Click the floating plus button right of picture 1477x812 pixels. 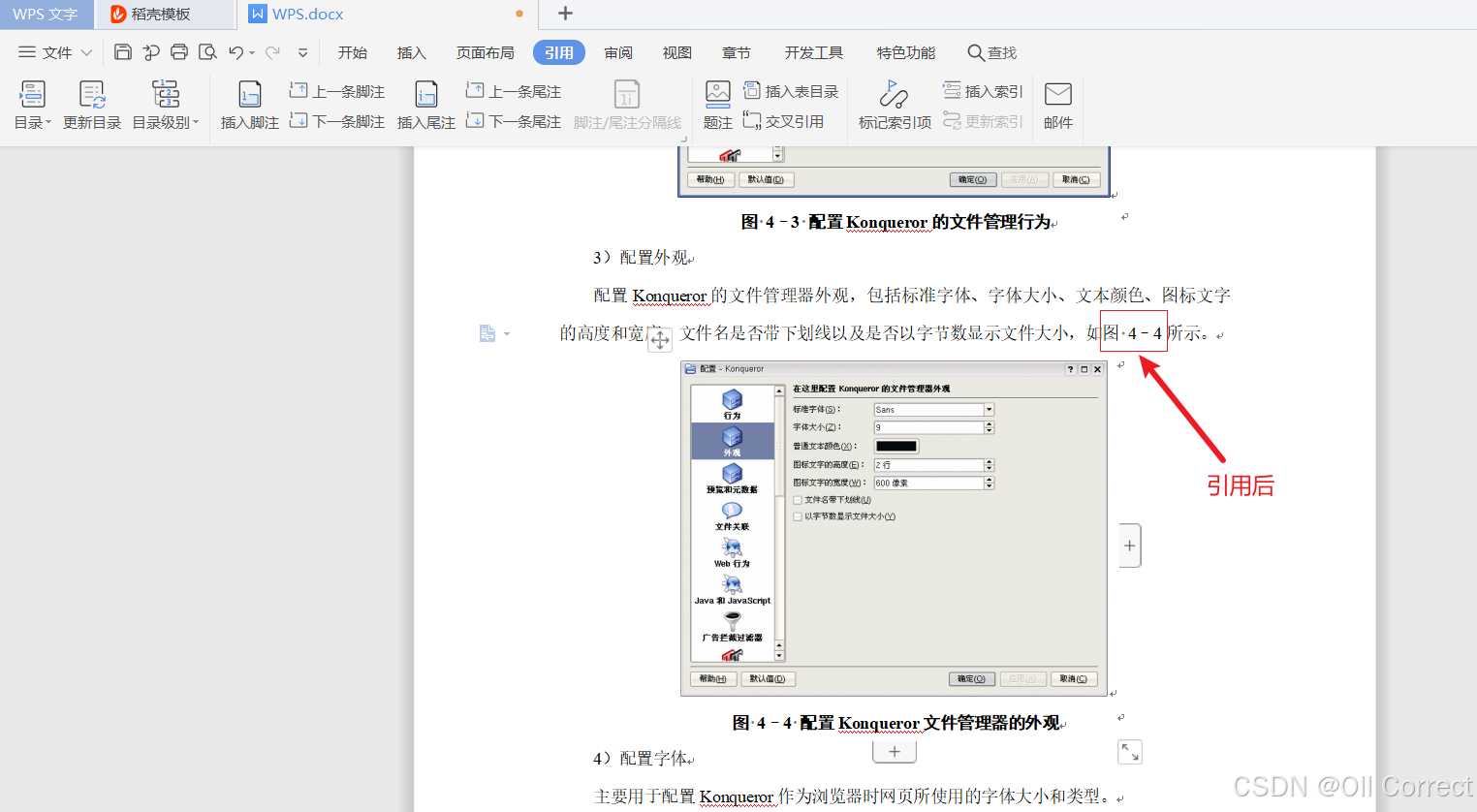pyautogui.click(x=1130, y=546)
